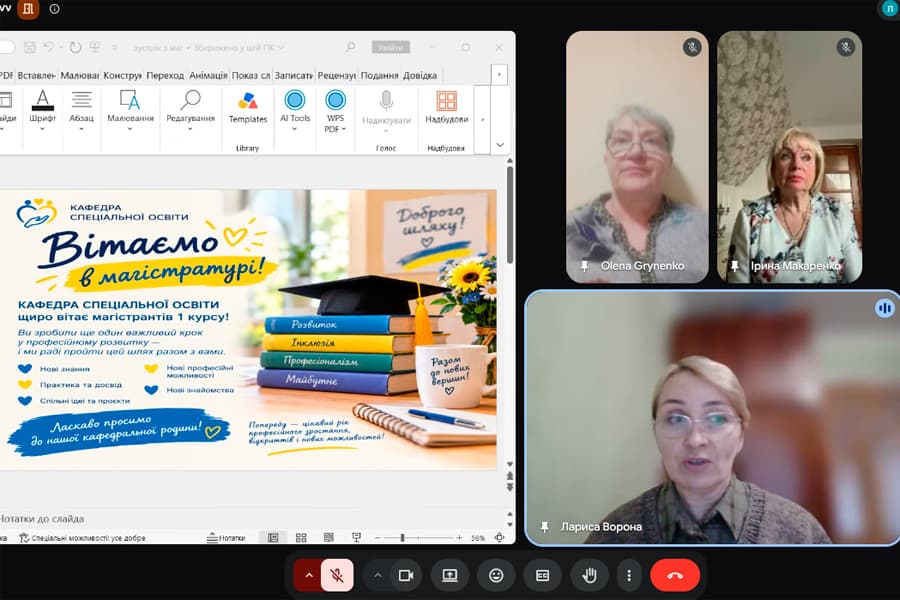The image size is (900, 600).
Task: Click the search magnifier in PowerPoint's title bar
Action: (x=350, y=47)
